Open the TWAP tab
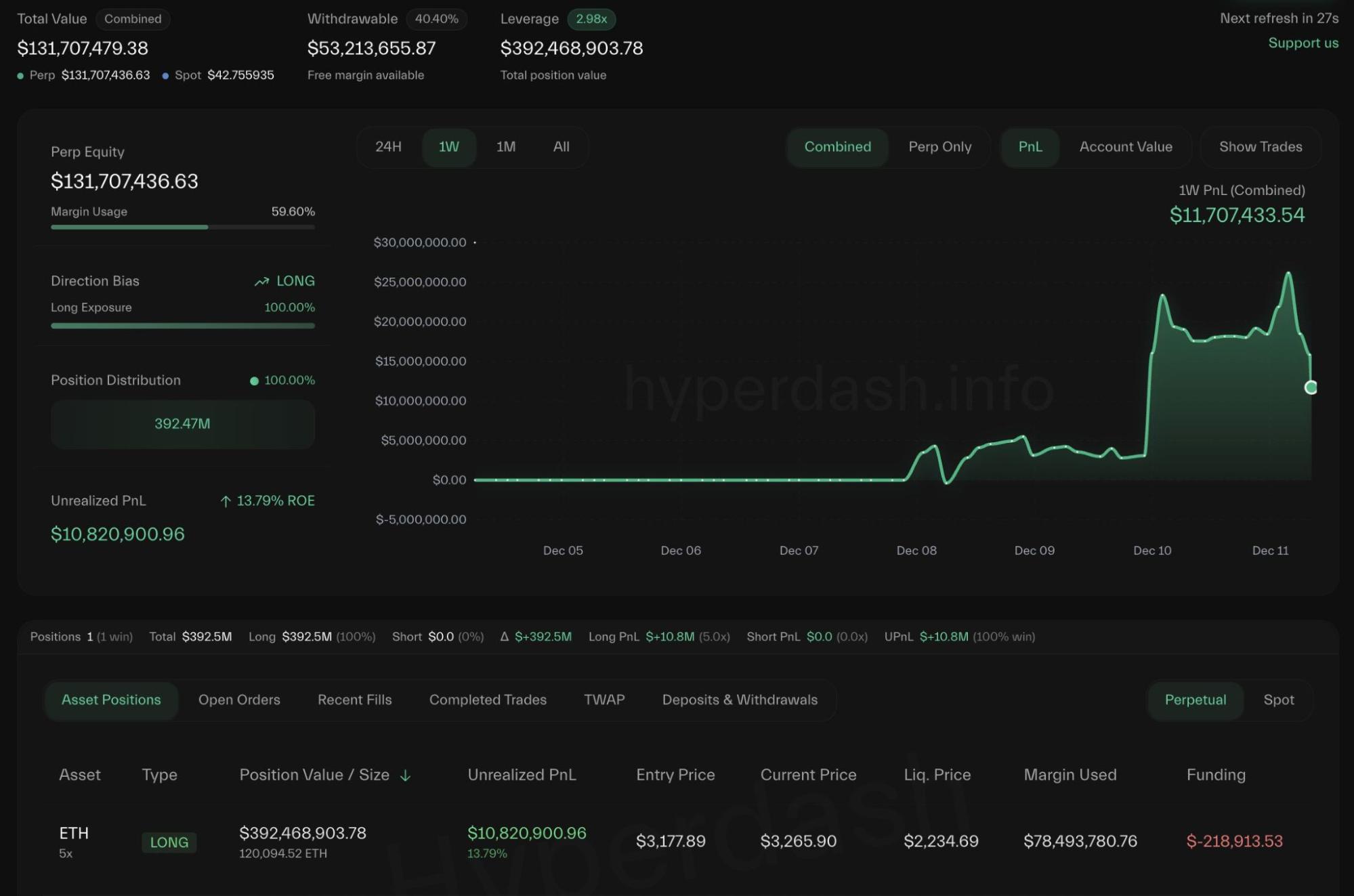The image size is (1354, 896). 603,700
